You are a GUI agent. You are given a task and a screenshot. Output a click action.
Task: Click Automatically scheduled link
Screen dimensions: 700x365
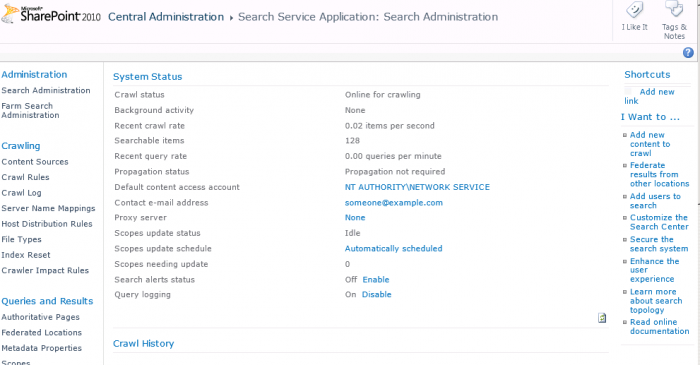(393, 249)
